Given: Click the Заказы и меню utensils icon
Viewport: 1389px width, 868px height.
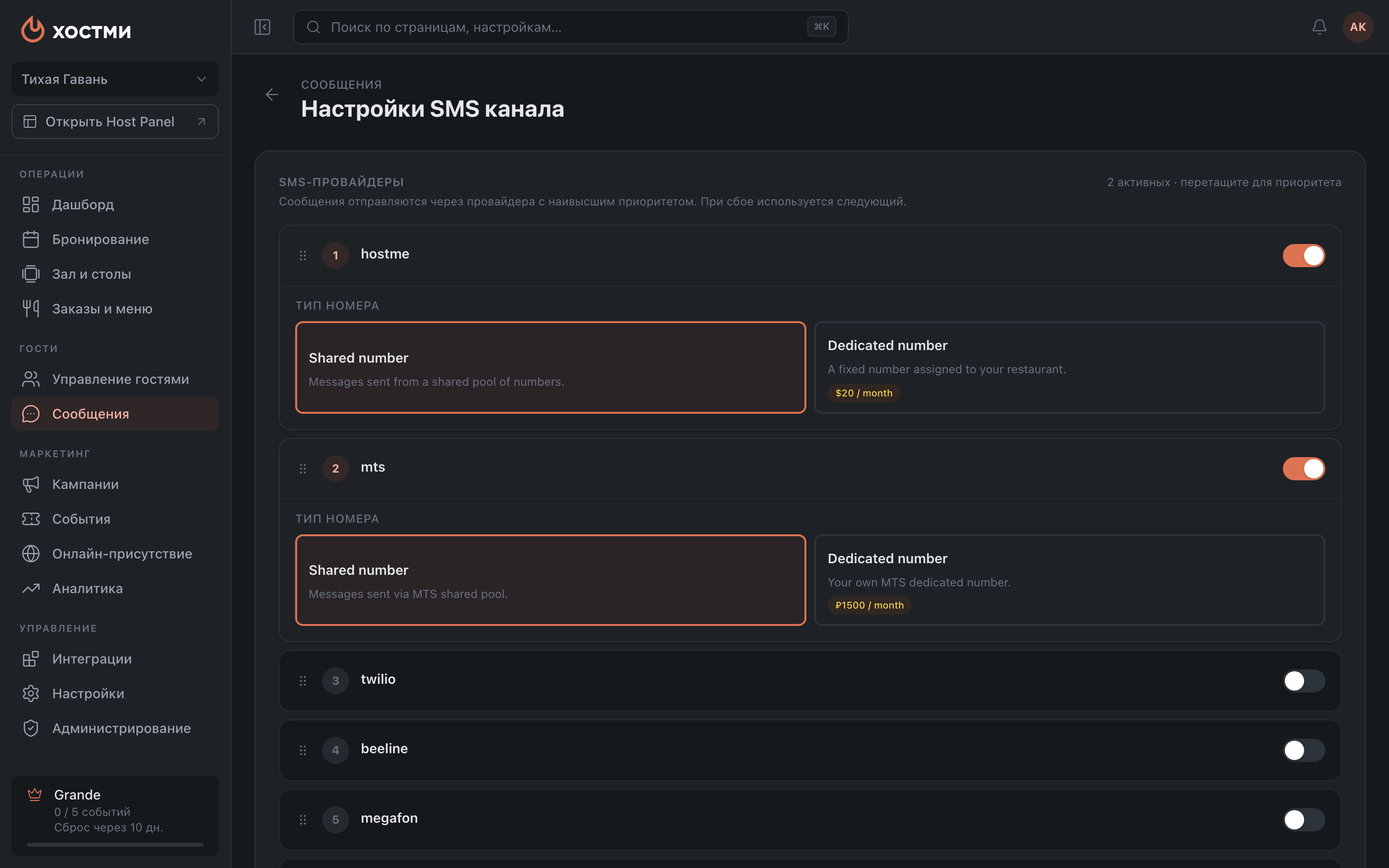Looking at the screenshot, I should pyautogui.click(x=30, y=309).
